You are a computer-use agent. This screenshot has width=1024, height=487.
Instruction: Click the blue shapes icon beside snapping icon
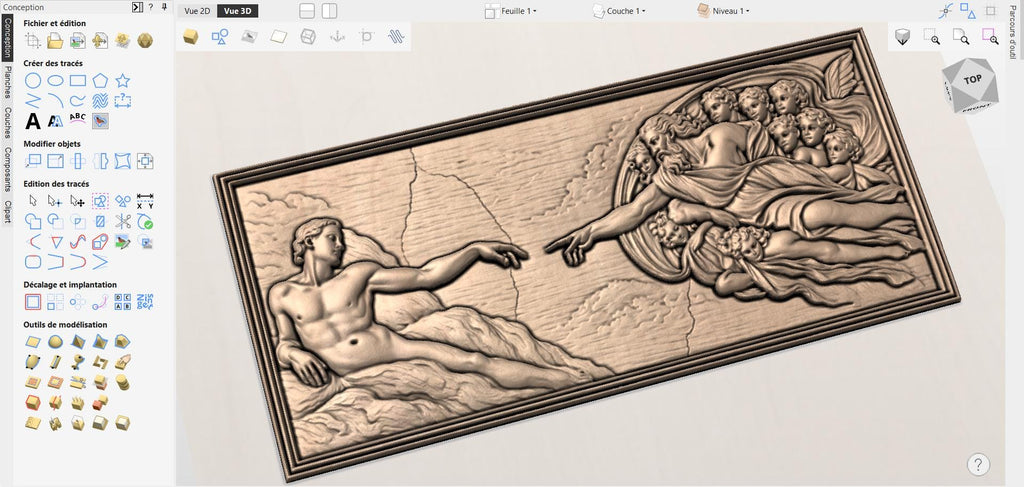968,11
